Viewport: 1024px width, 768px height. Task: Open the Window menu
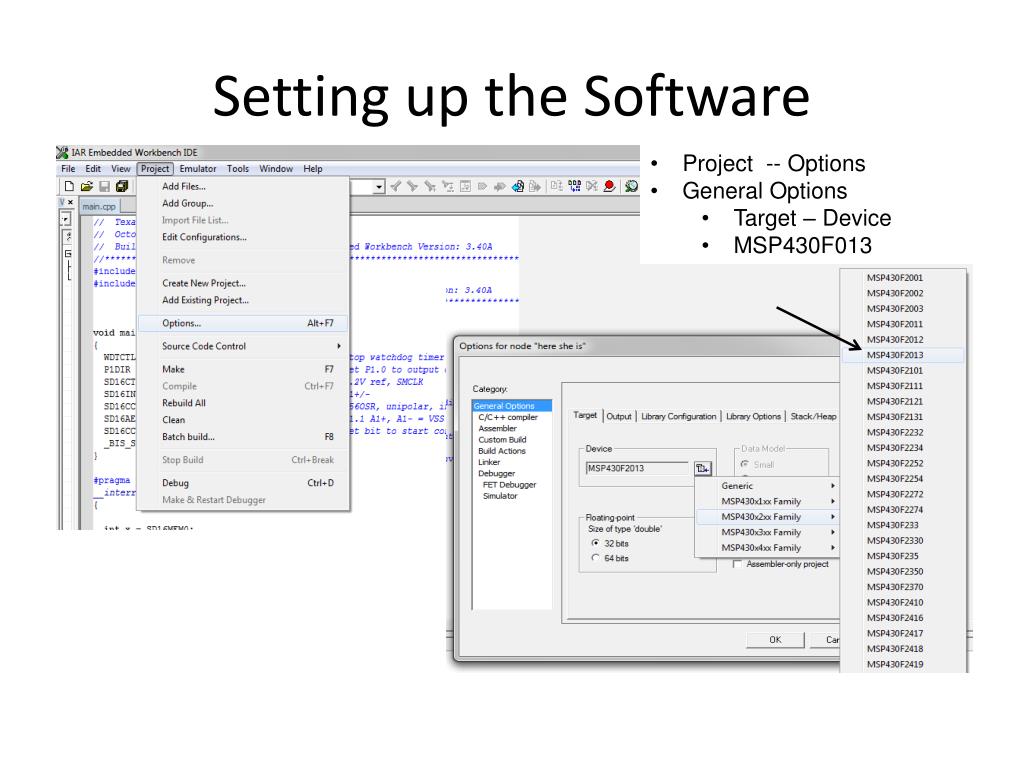pos(276,168)
